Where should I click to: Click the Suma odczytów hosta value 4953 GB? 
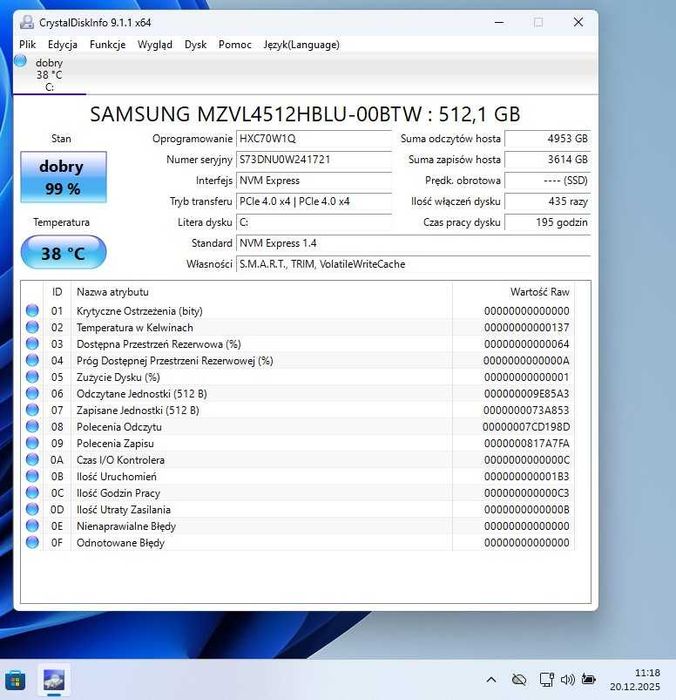(x=547, y=138)
